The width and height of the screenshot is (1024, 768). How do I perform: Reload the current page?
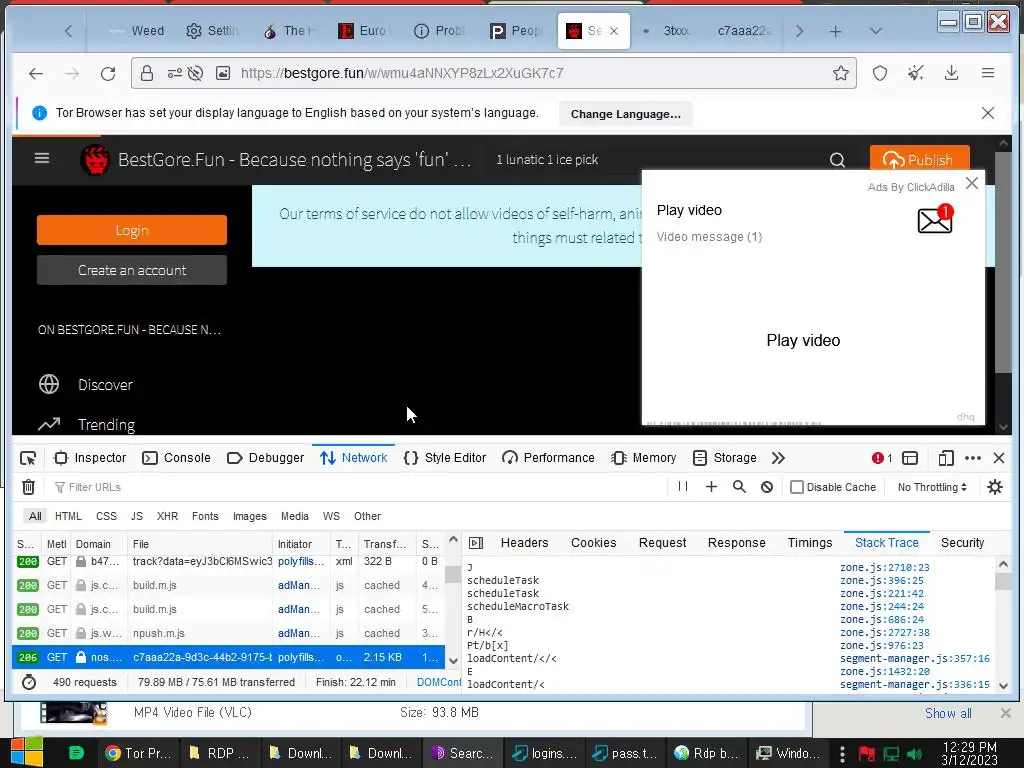click(108, 73)
